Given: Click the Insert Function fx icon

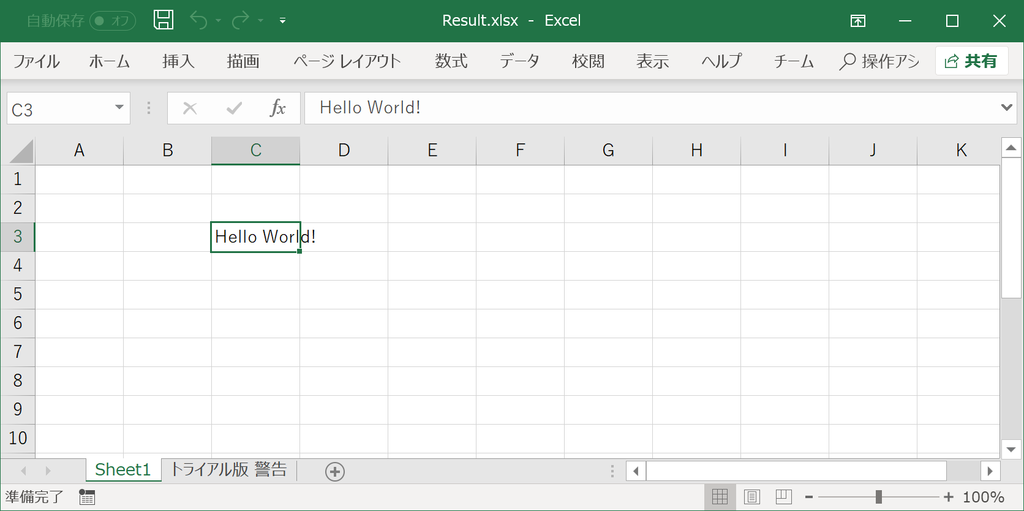Looking at the screenshot, I should coord(278,108).
